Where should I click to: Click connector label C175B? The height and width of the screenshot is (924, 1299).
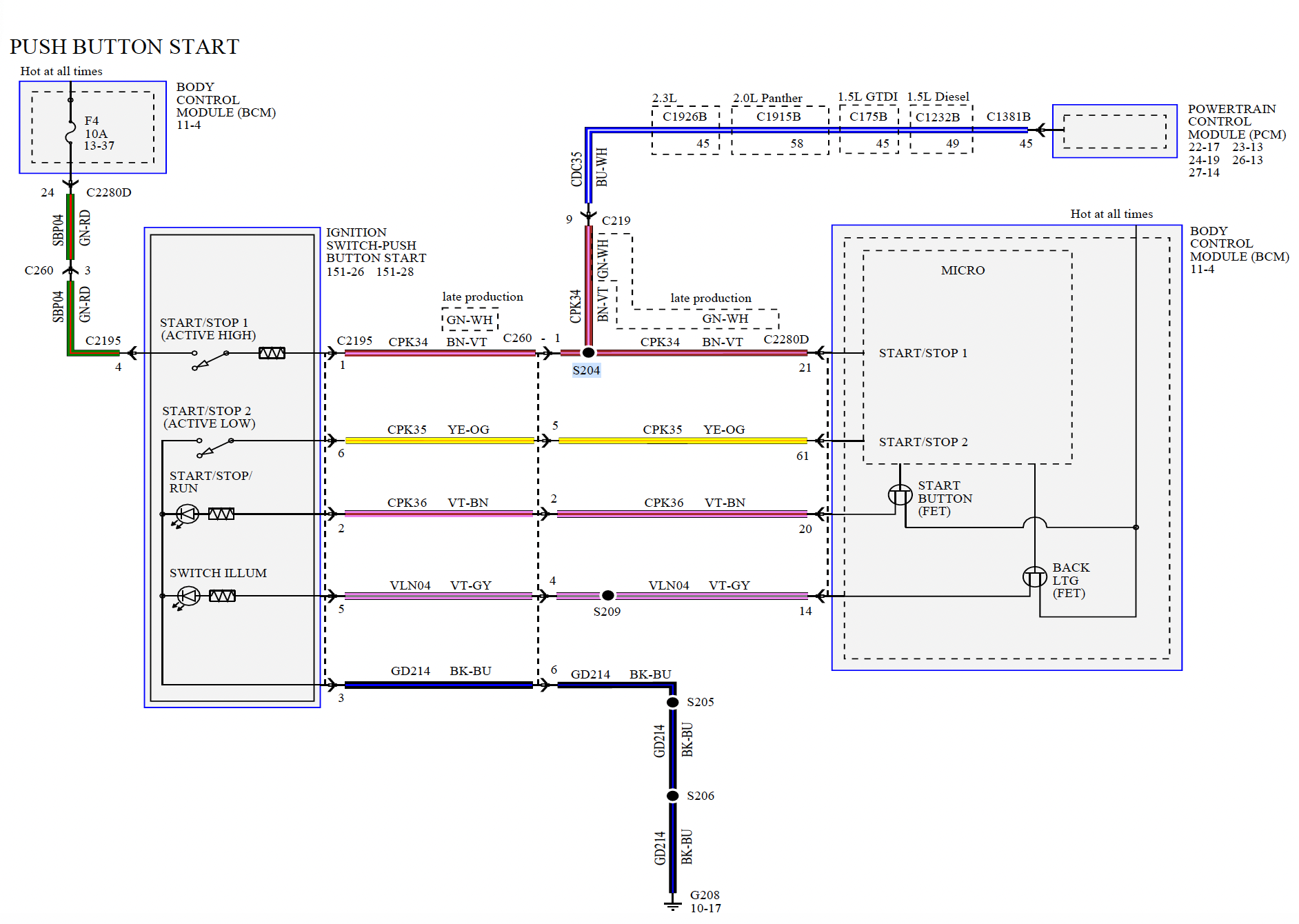[868, 117]
